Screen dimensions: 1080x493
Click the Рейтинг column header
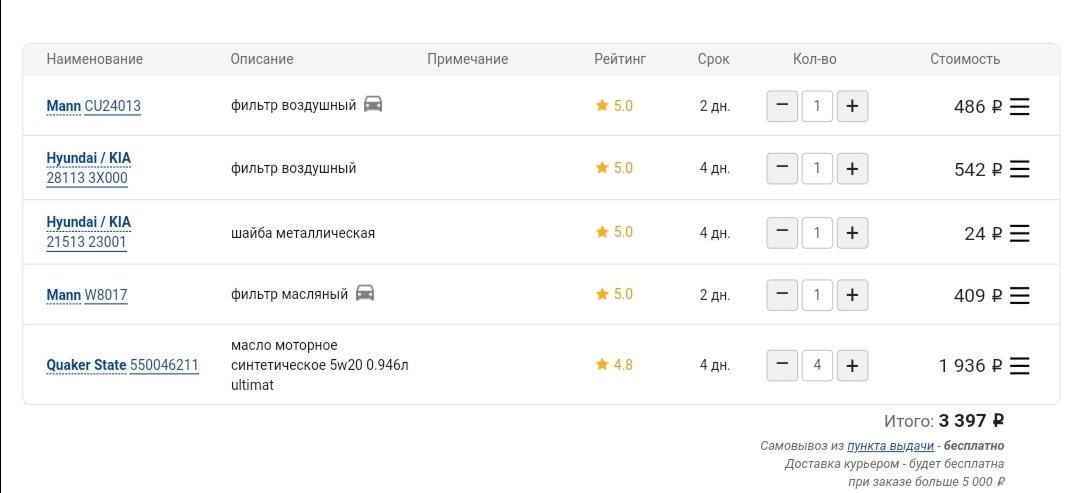[620, 59]
